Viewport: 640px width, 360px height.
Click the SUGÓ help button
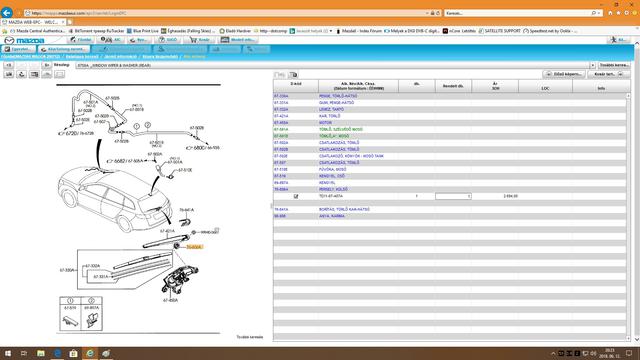tap(168, 40)
